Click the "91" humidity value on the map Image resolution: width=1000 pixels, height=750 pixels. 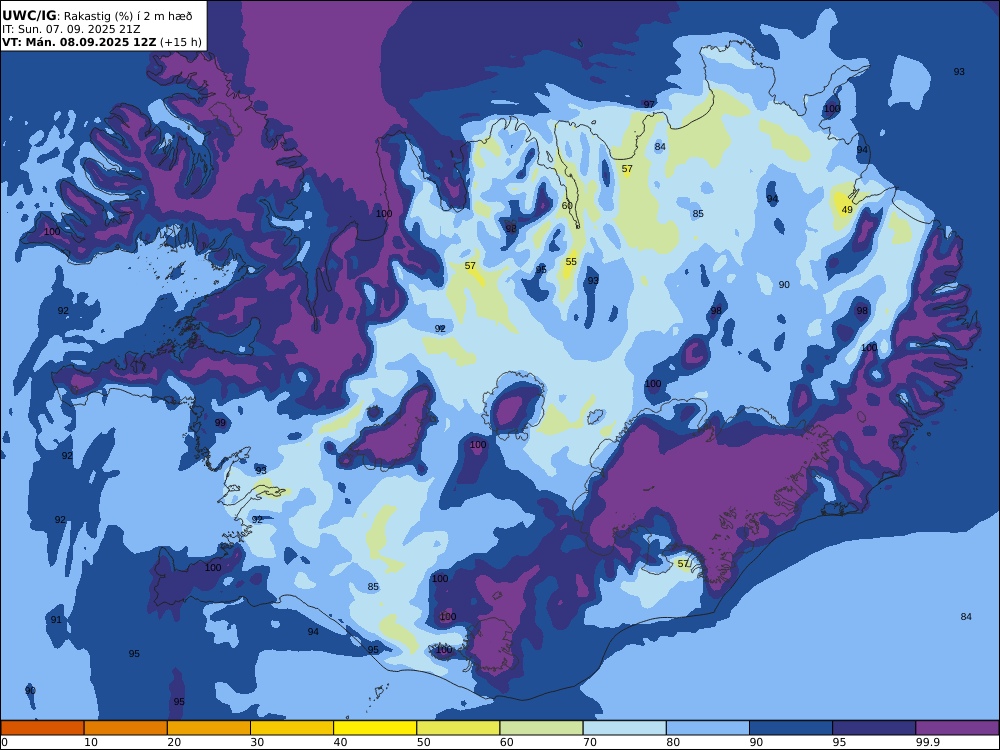(56, 619)
